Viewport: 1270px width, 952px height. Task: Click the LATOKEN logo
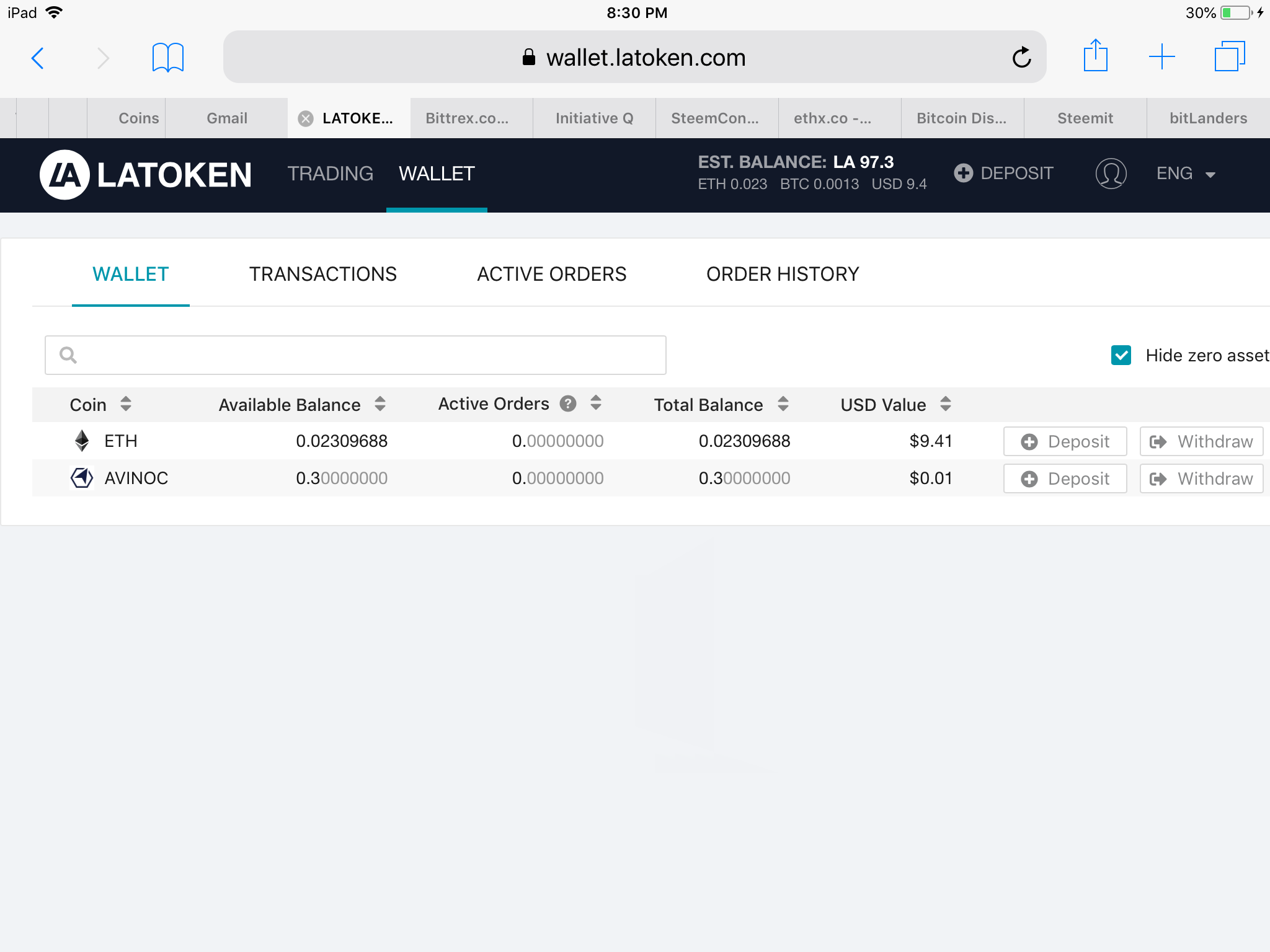pyautogui.click(x=146, y=174)
